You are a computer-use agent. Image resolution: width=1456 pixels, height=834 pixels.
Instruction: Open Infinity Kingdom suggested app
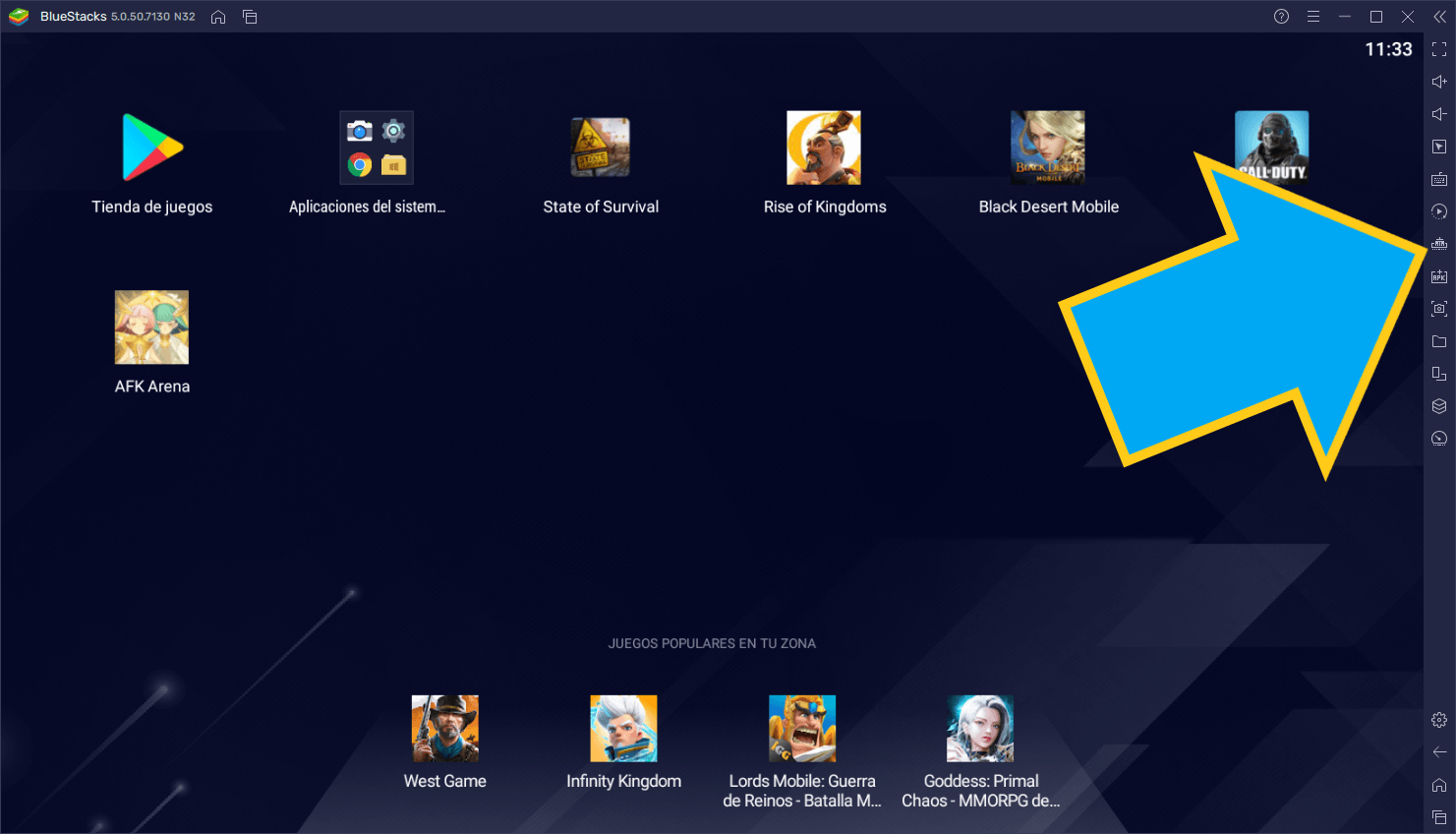point(623,729)
